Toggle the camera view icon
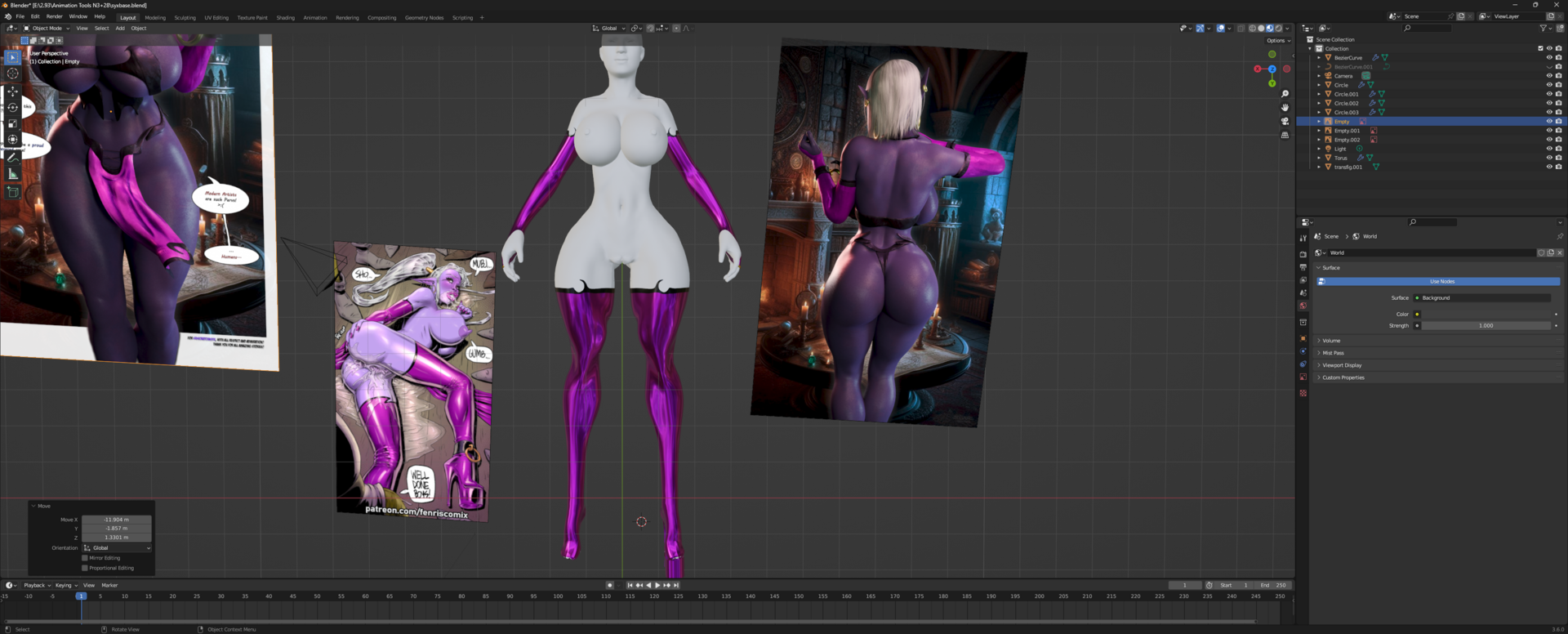Viewport: 1568px width, 634px height. point(1285,122)
